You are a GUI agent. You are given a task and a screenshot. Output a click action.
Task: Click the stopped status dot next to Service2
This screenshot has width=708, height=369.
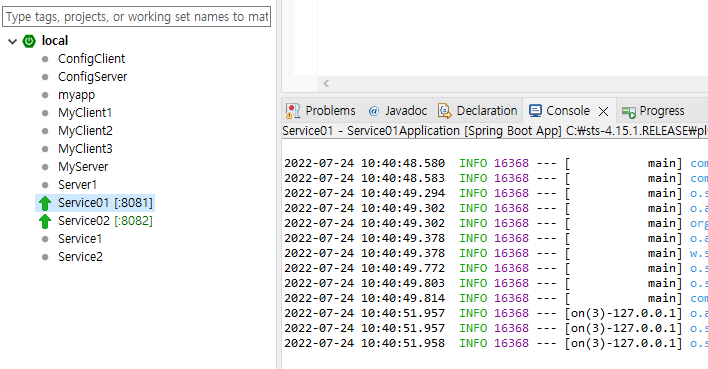click(x=45, y=257)
